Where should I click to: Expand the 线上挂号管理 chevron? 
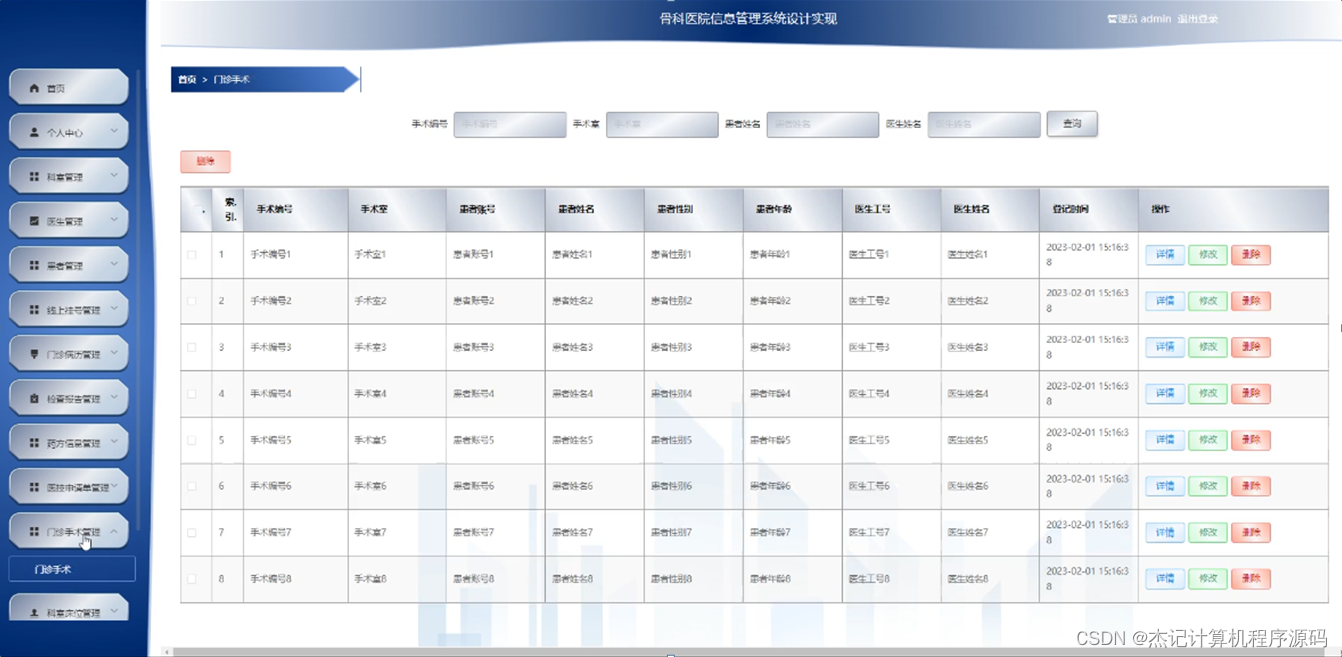click(x=114, y=309)
